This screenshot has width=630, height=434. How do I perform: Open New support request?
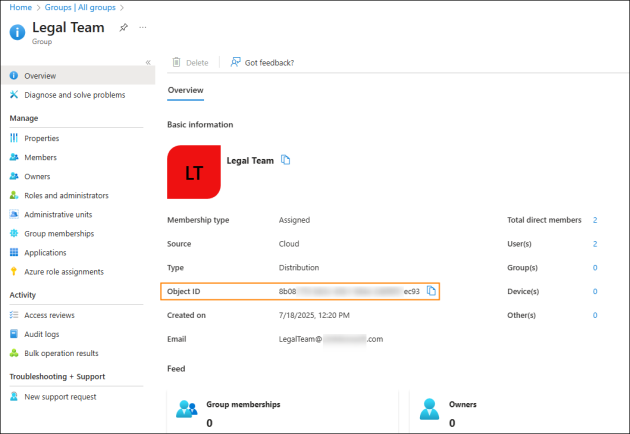coord(60,397)
